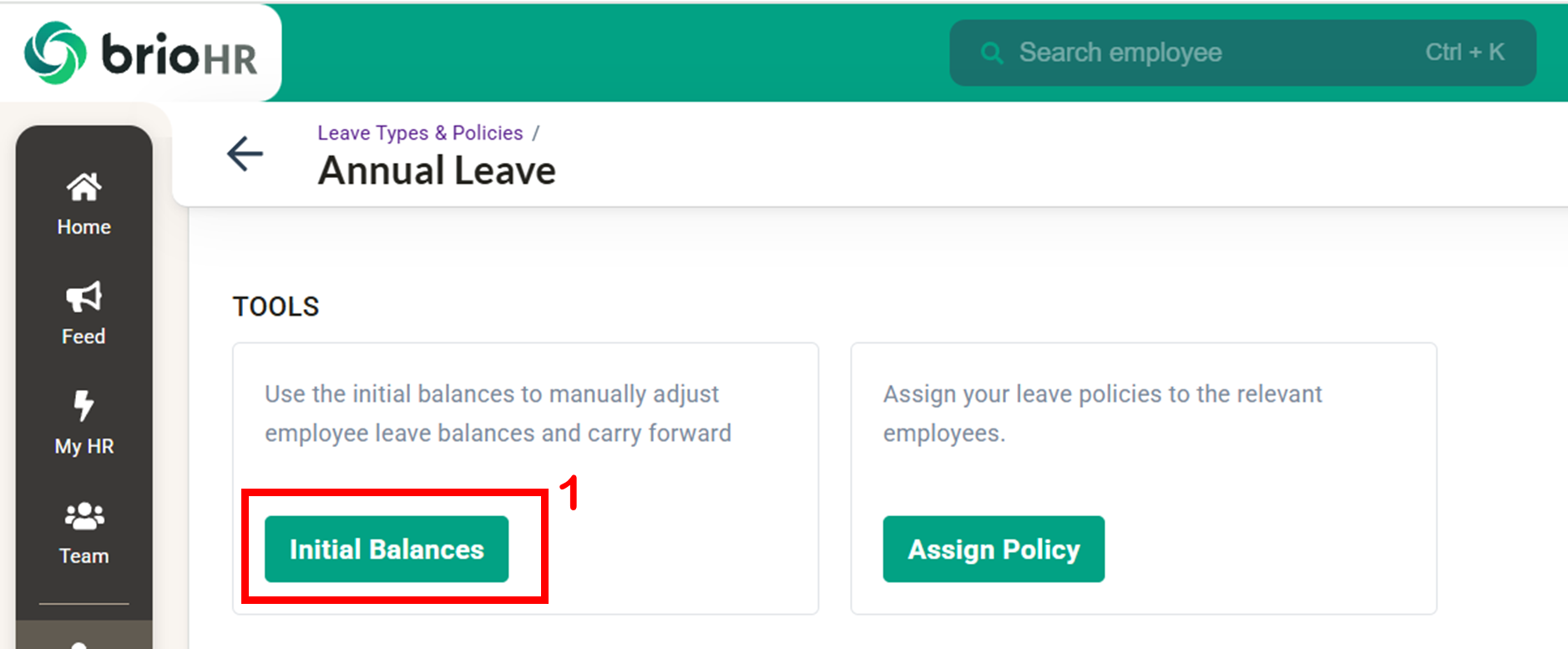Select the My HR label in sidebar

[x=83, y=446]
